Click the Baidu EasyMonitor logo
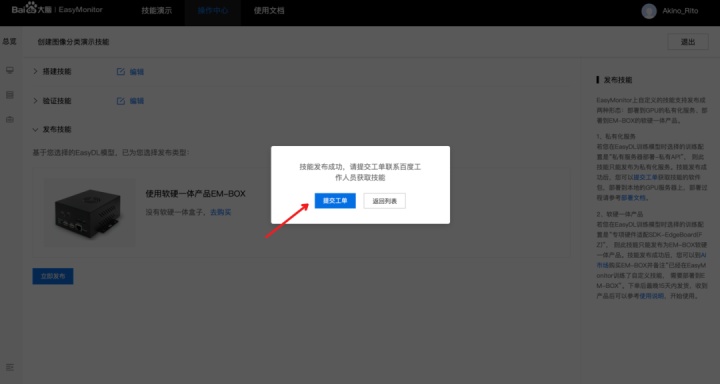Screen dimensions: 720x384 (57, 9)
